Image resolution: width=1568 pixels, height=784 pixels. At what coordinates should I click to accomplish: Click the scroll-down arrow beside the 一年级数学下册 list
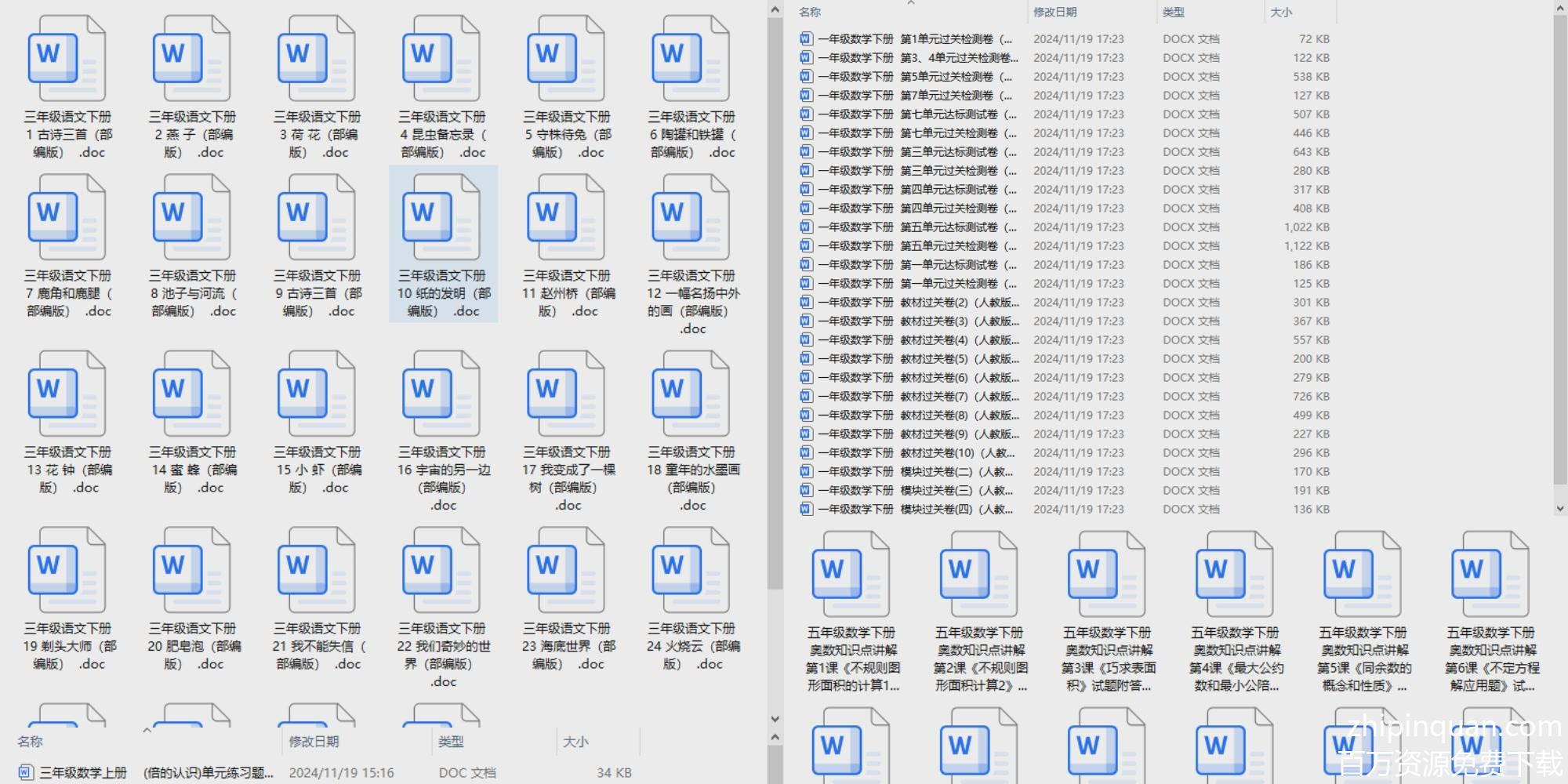(x=1559, y=508)
